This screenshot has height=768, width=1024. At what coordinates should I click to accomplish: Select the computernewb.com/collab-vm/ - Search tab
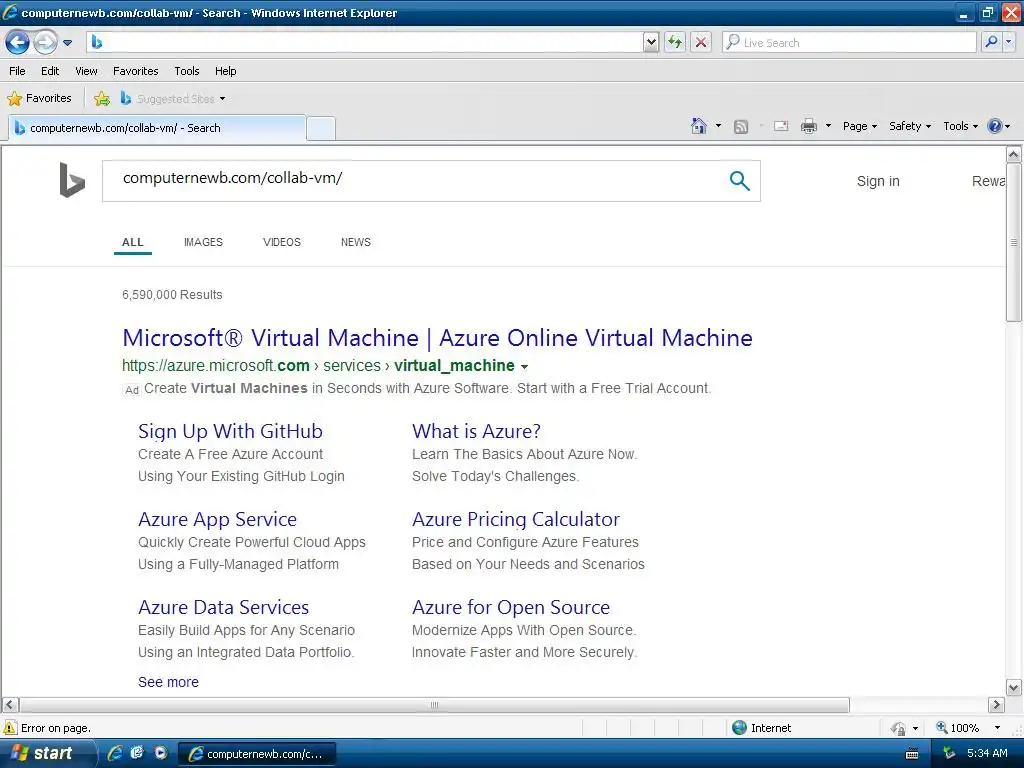coord(157,128)
